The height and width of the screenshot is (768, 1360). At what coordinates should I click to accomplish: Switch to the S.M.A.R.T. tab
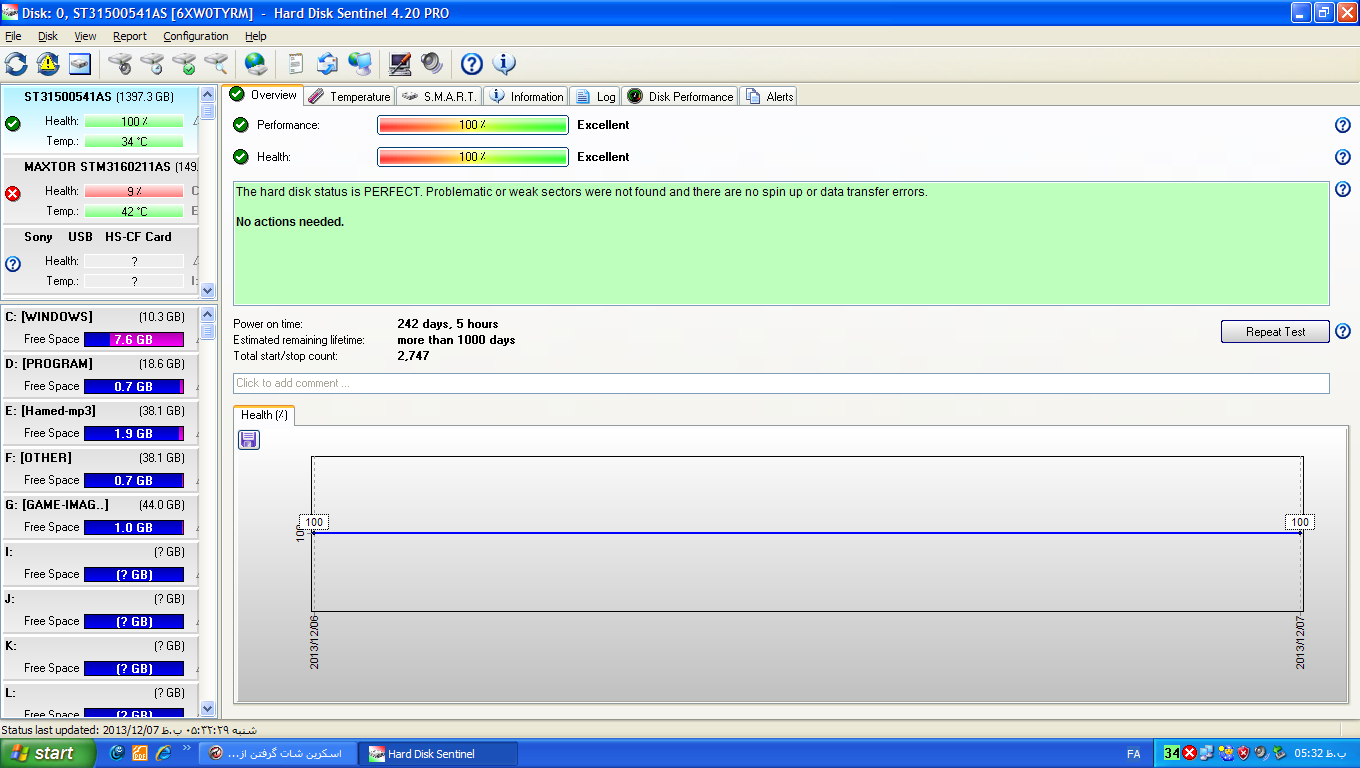(439, 96)
